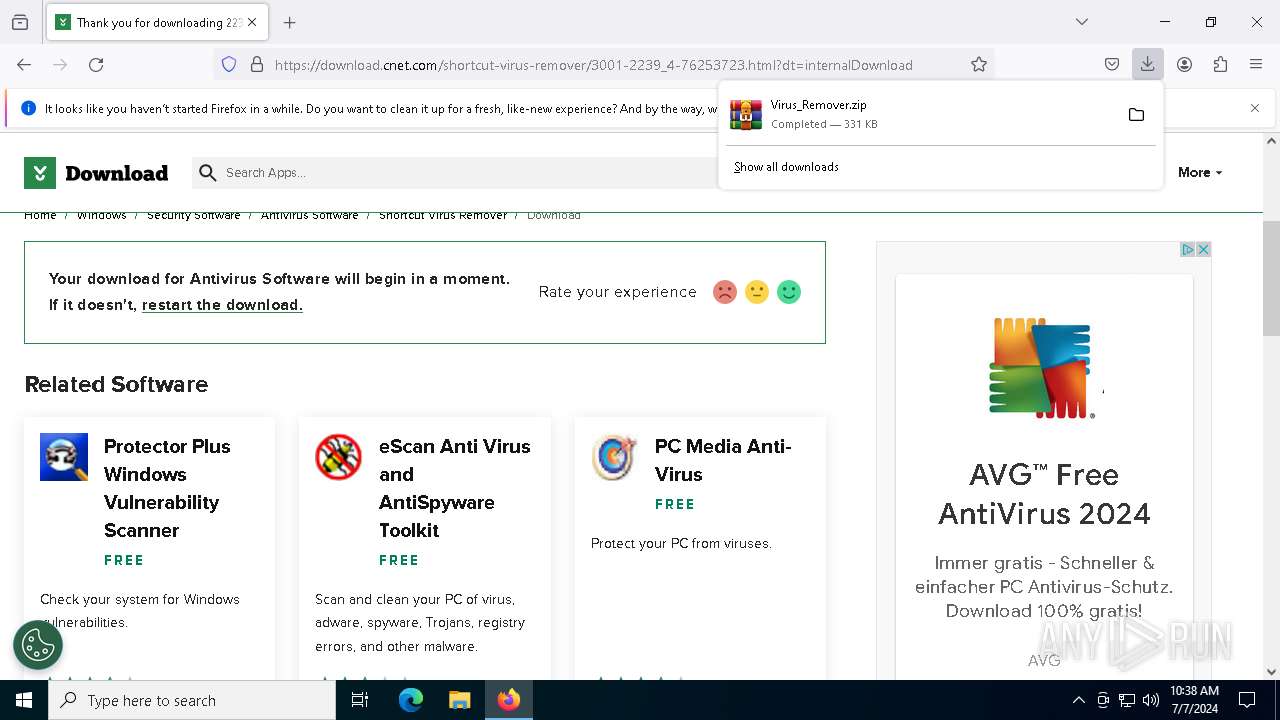Viewport: 1280px width, 720px height.
Task: Open tracking protection shield icon
Action: click(x=229, y=64)
